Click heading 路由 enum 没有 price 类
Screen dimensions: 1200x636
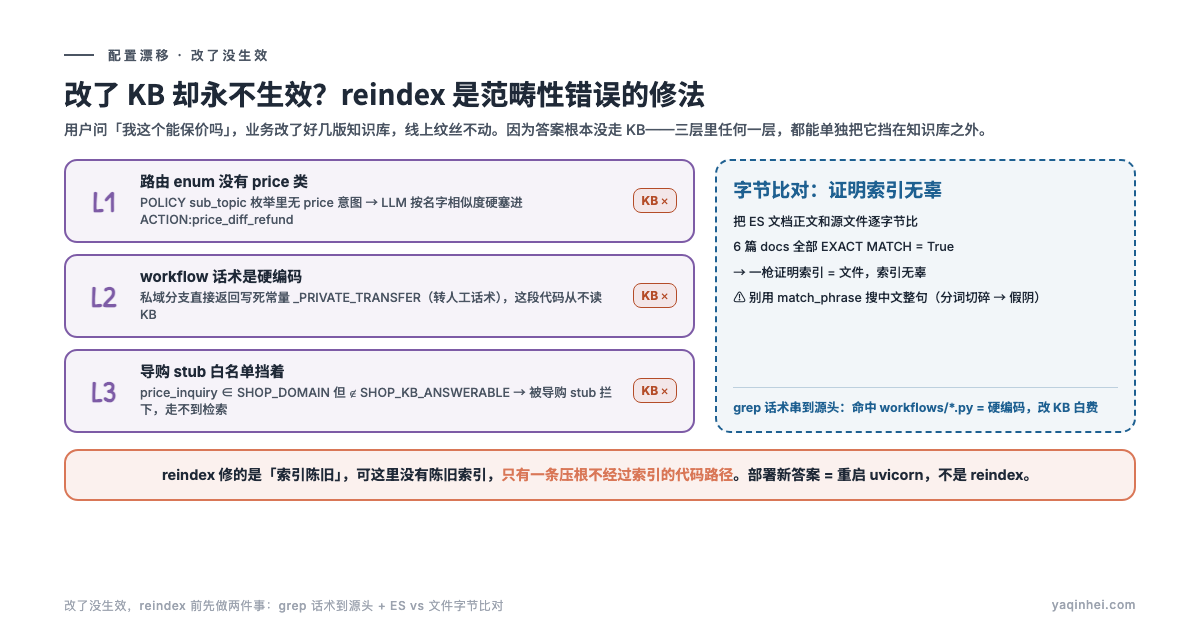[x=224, y=182]
